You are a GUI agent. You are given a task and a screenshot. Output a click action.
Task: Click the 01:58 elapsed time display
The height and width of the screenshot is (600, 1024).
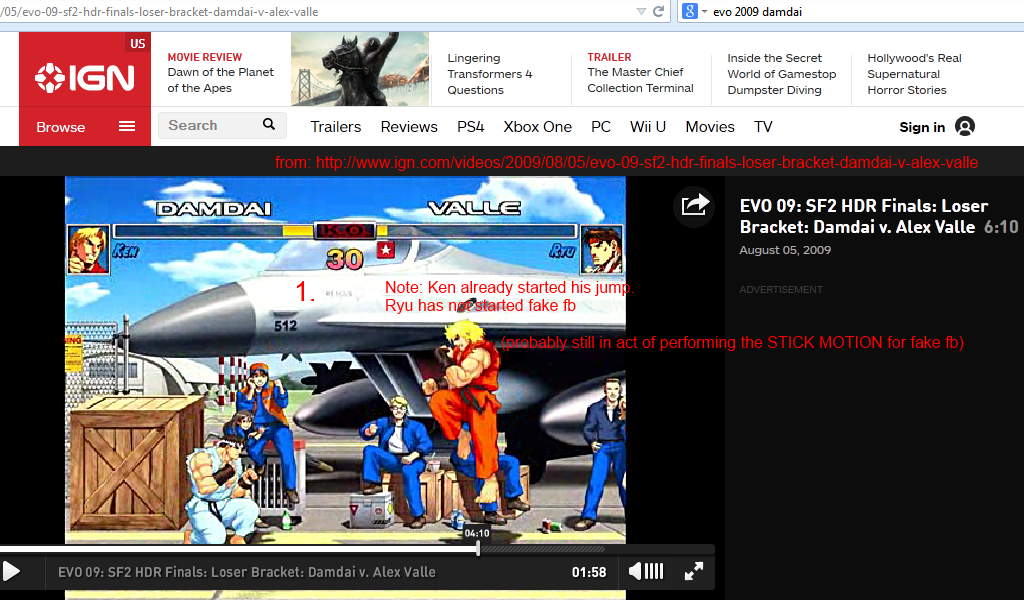click(x=589, y=572)
